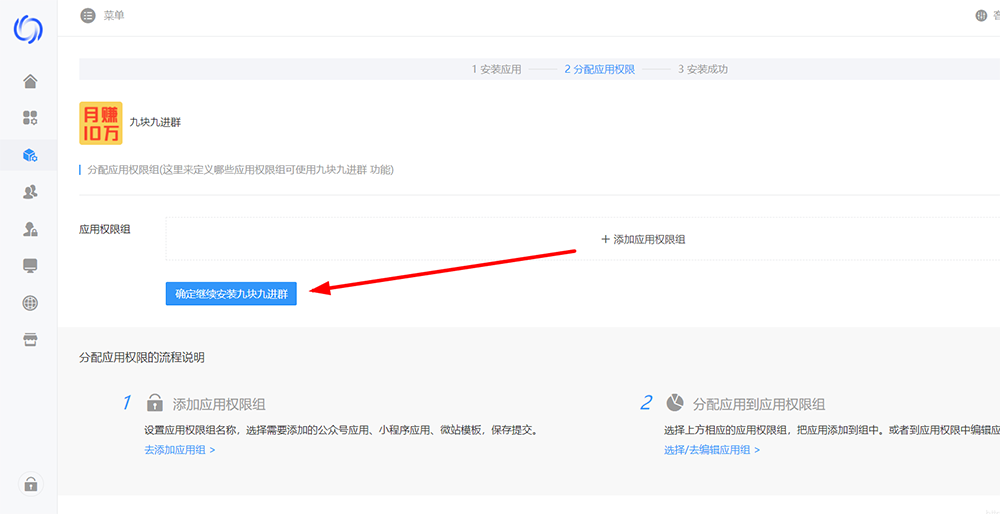Open the user permission lock sidebar icon

30,229
